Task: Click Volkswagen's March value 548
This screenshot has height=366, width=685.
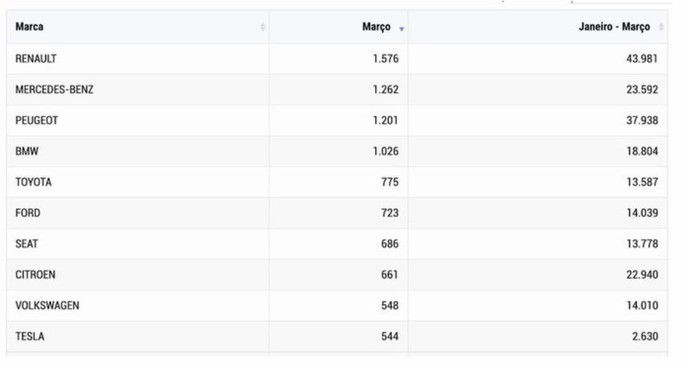Action: click(x=390, y=306)
